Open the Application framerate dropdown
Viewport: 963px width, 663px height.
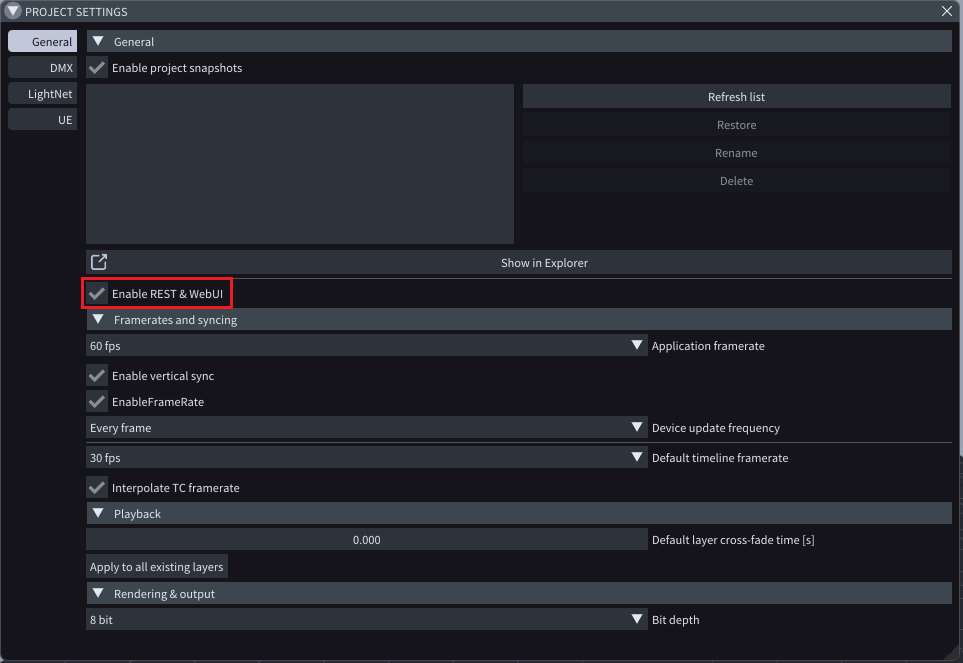tap(366, 346)
